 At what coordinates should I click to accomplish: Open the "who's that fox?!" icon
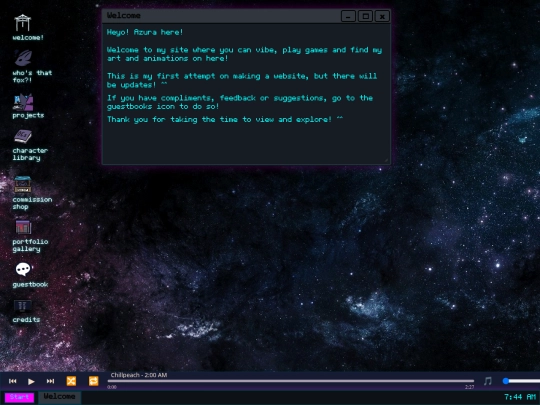pyautogui.click(x=23, y=58)
